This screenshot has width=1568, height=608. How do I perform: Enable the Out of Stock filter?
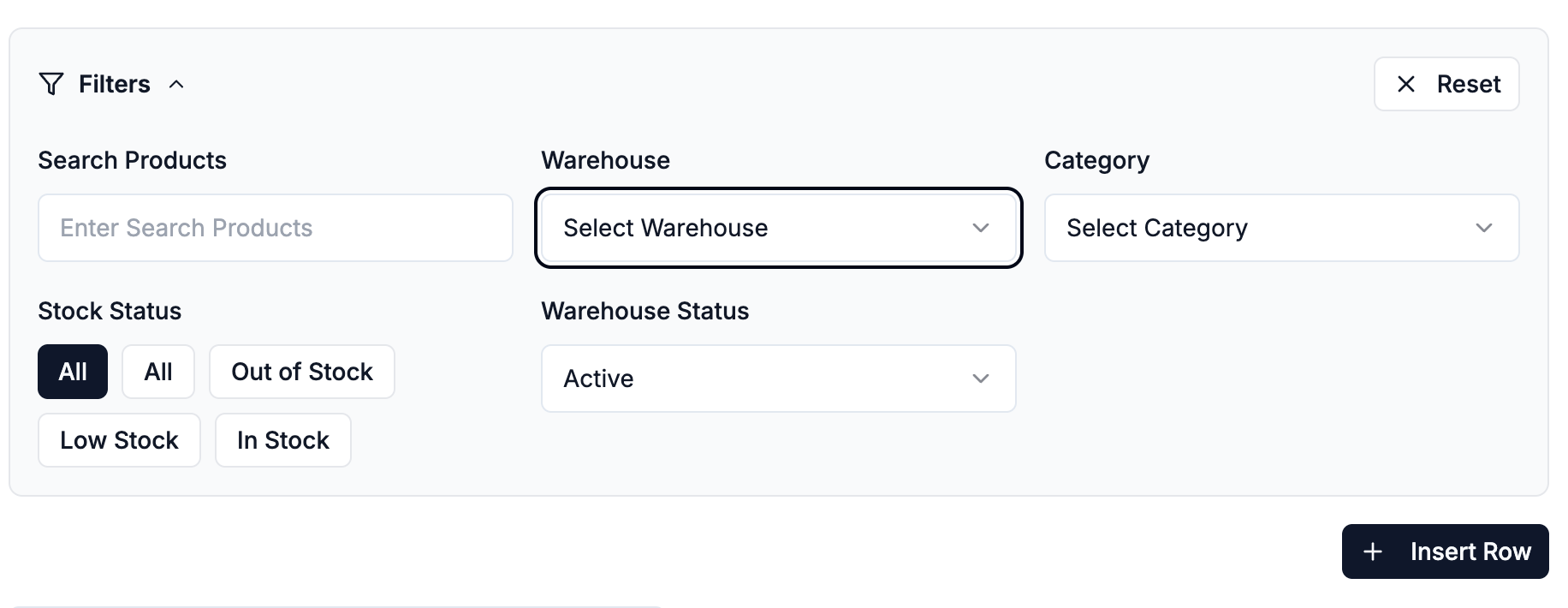(x=301, y=371)
